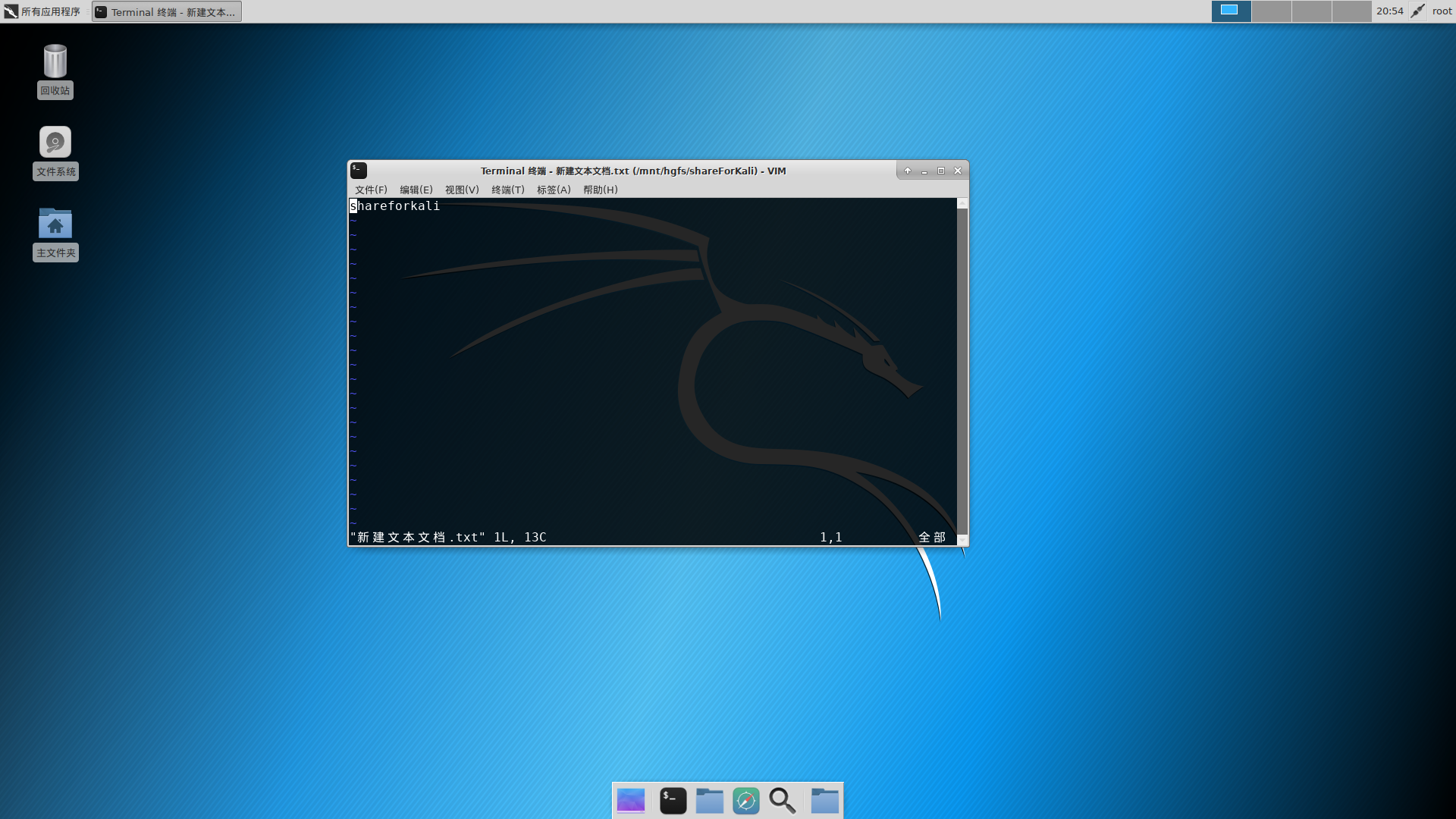1456x819 pixels.
Task: Open the Terminal launcher in dock
Action: point(673,801)
